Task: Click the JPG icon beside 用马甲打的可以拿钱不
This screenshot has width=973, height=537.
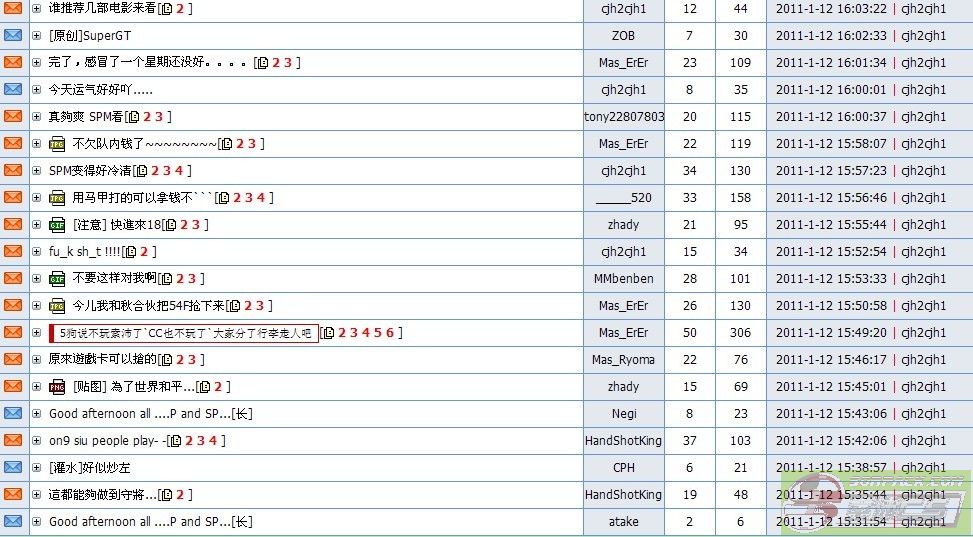Action: (x=57, y=198)
